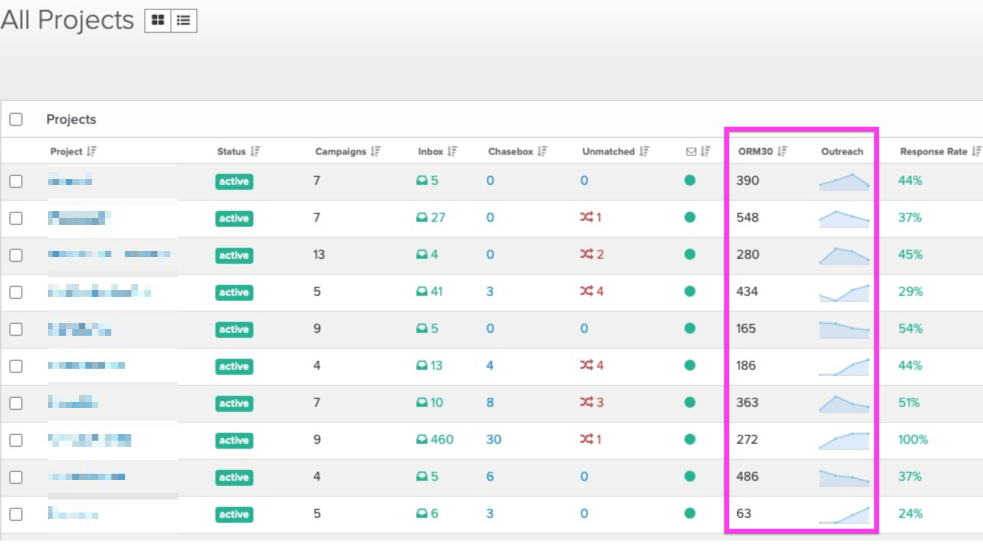The image size is (983, 554).
Task: Click response rate 45%
Action: click(x=910, y=255)
